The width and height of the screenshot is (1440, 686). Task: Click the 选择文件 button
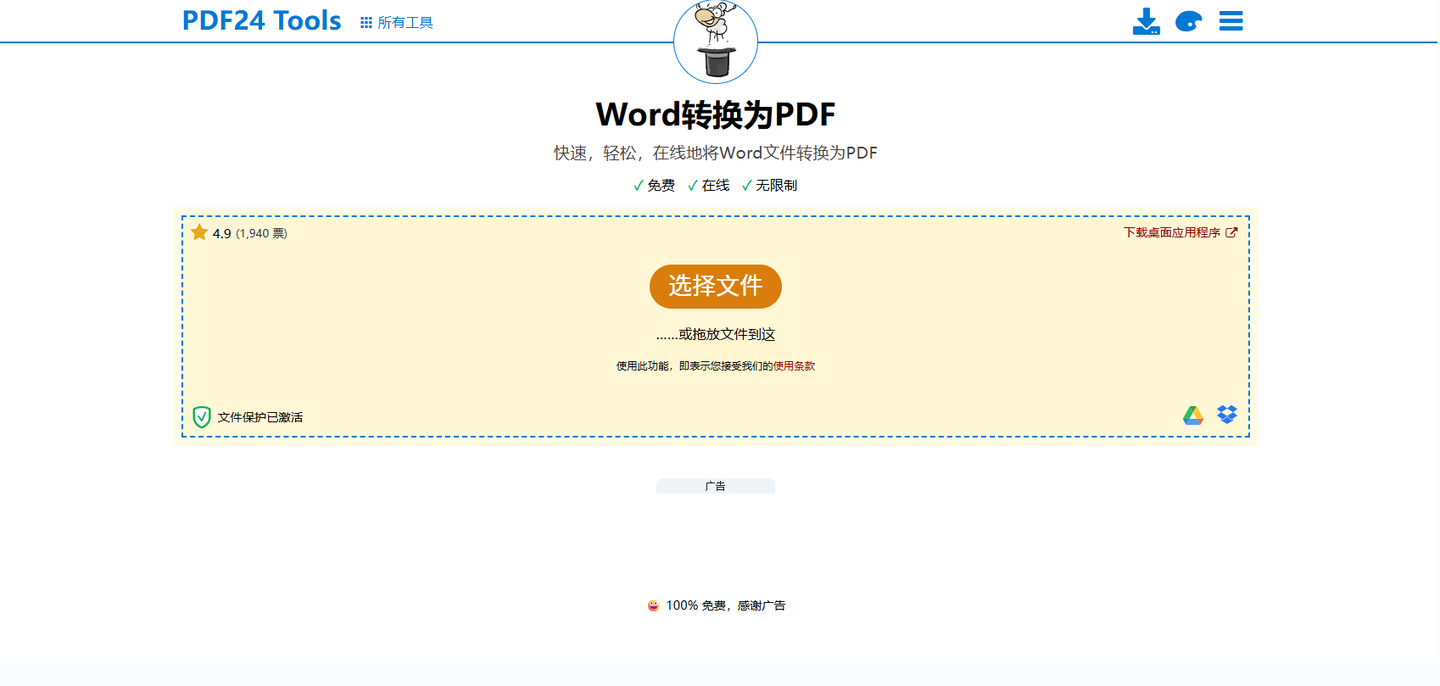[715, 286]
